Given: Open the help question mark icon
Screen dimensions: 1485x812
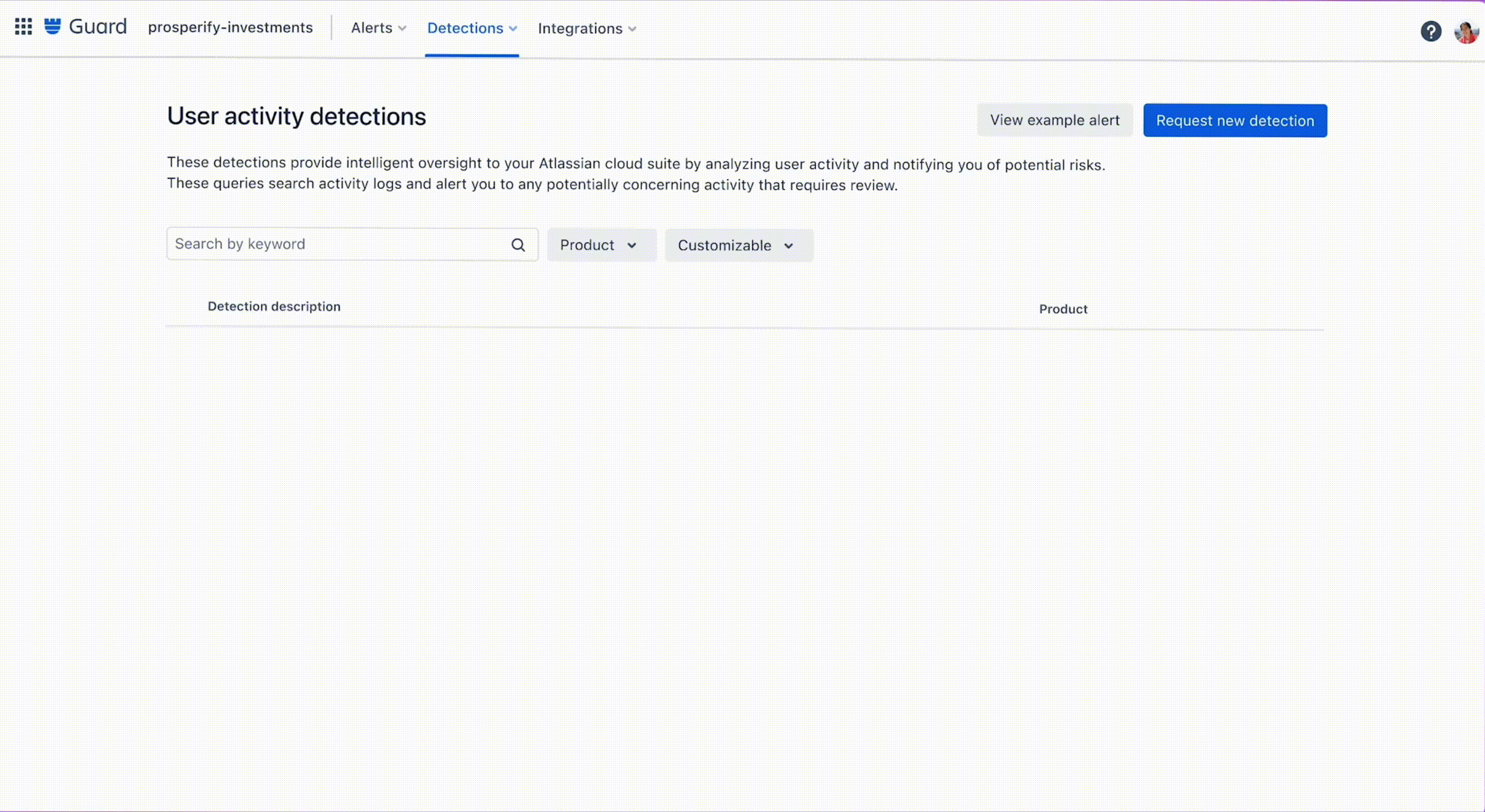Looking at the screenshot, I should (x=1430, y=31).
